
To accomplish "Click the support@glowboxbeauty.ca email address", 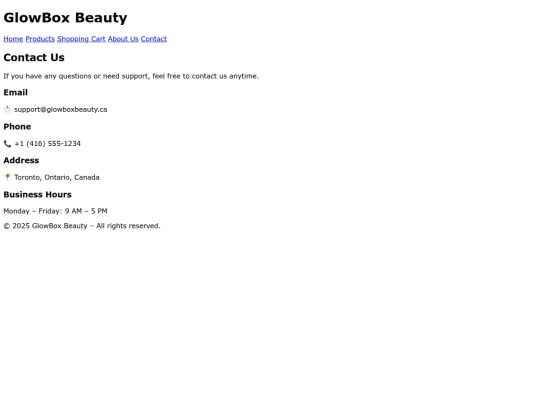I will pyautogui.click(x=61, y=110).
